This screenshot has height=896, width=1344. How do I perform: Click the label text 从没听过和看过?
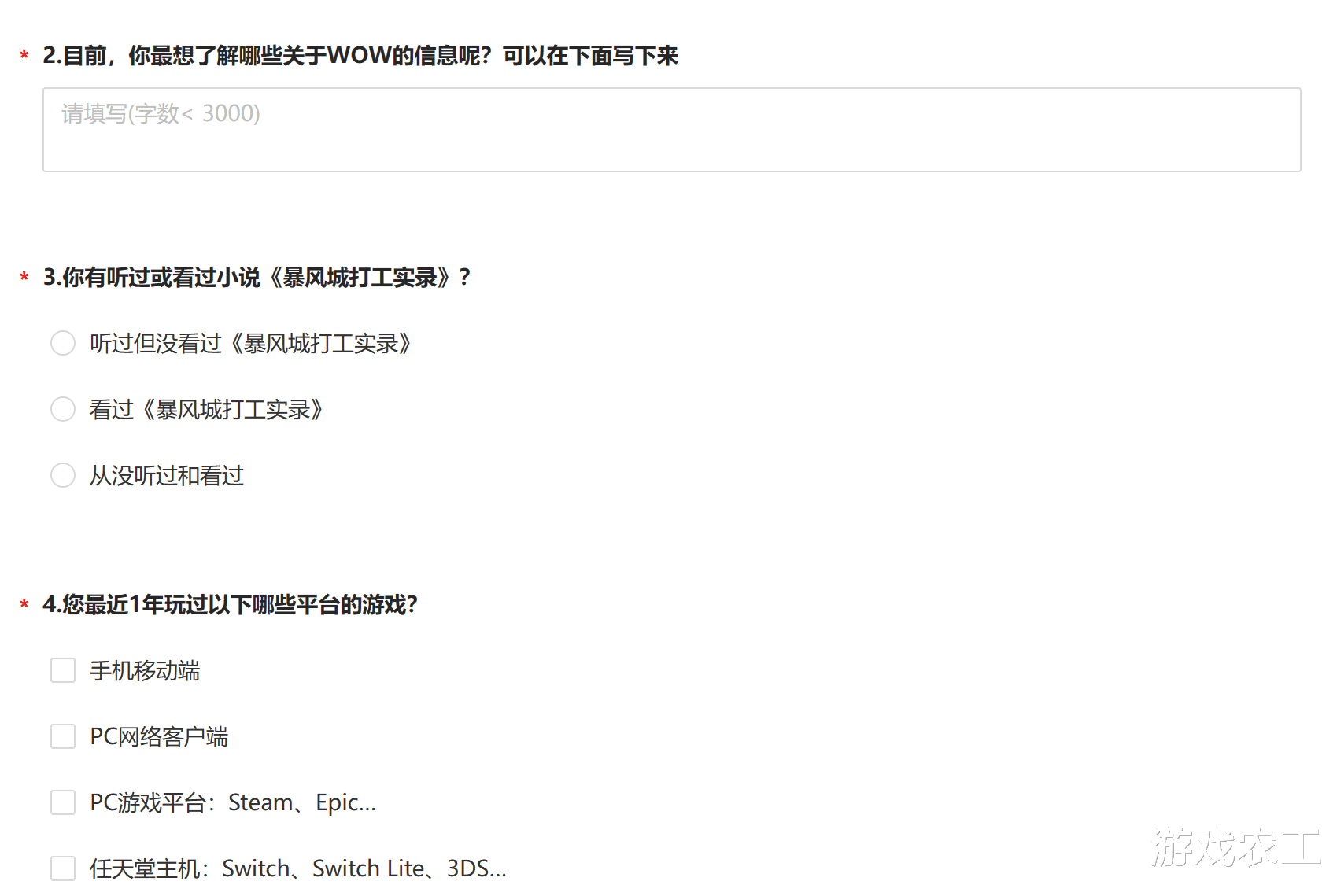167,476
